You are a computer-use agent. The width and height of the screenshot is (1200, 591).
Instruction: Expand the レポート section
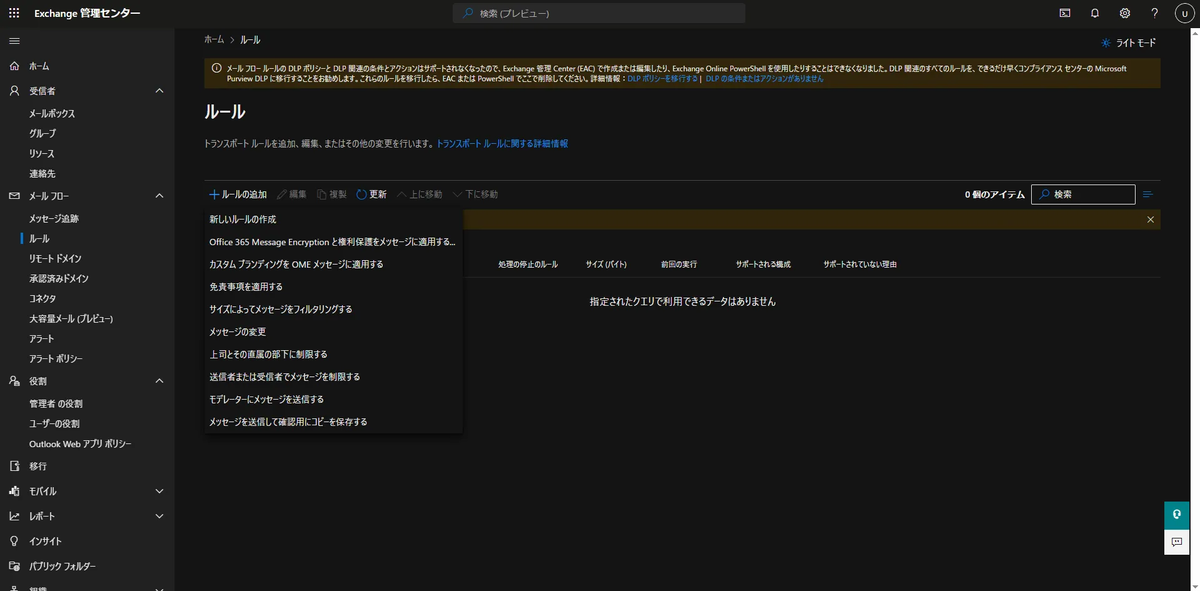[x=159, y=516]
